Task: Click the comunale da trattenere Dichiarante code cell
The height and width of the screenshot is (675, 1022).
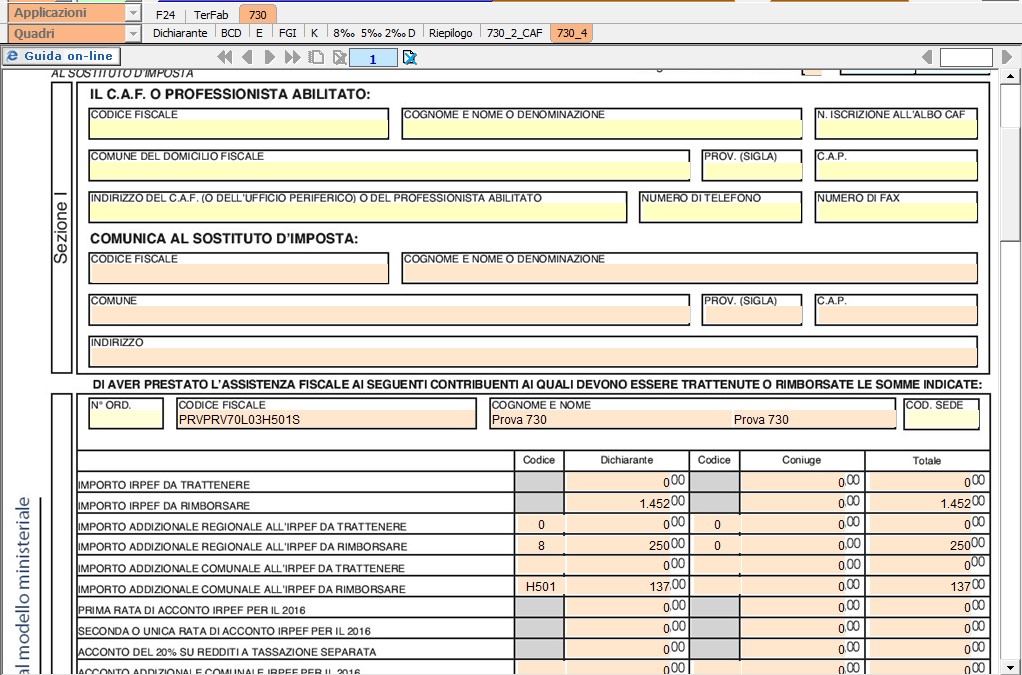Action: point(539,566)
